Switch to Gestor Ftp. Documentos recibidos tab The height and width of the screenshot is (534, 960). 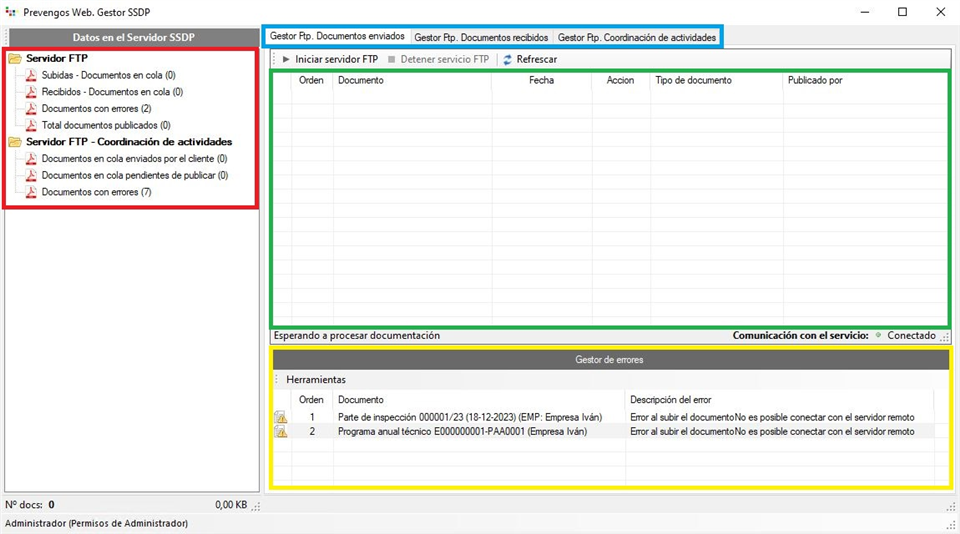[481, 37]
